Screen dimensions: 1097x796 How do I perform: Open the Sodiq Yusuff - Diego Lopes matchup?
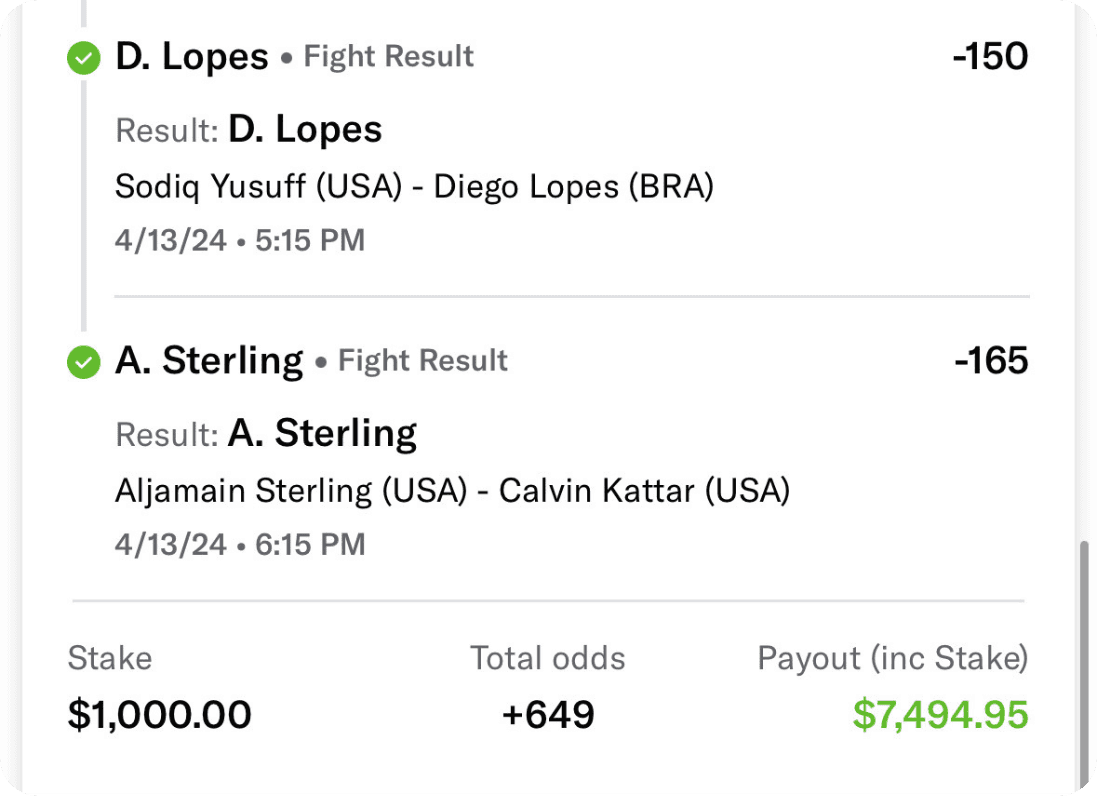[414, 187]
